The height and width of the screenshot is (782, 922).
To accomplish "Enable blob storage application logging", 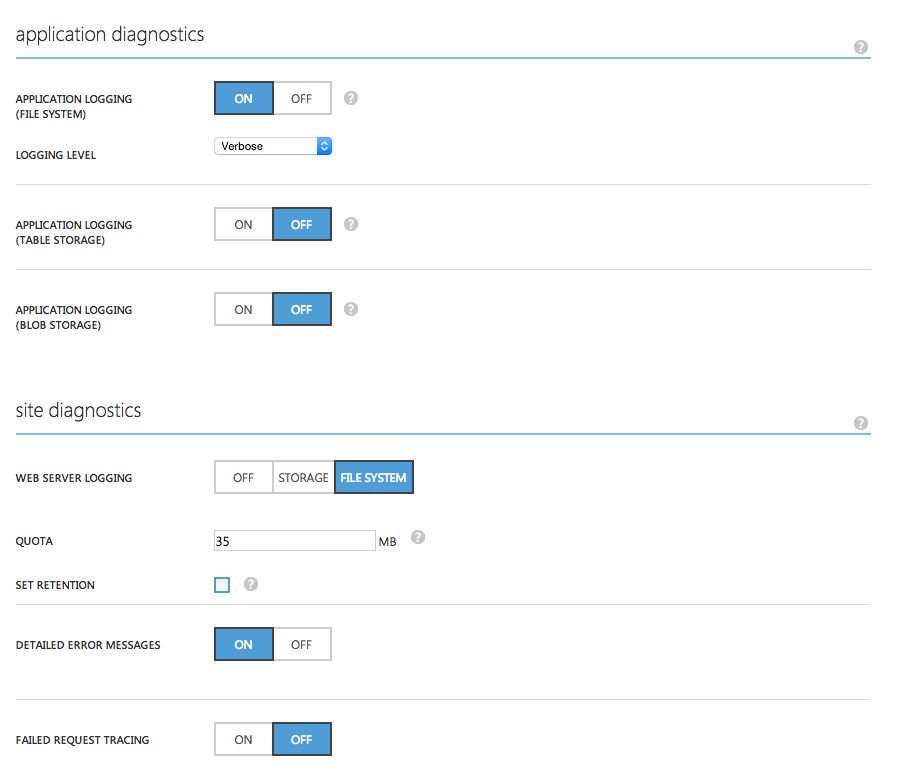I will (244, 310).
